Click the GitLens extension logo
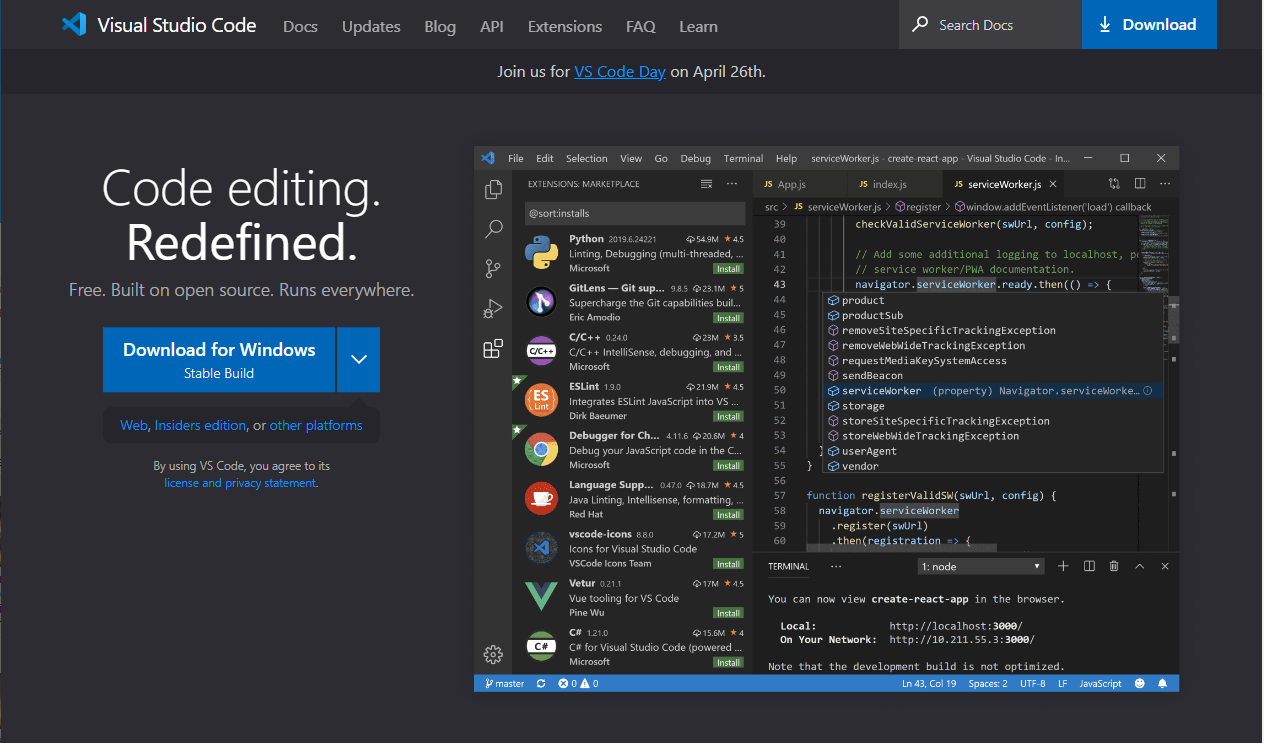This screenshot has height=743, width=1264. pyautogui.click(x=541, y=303)
